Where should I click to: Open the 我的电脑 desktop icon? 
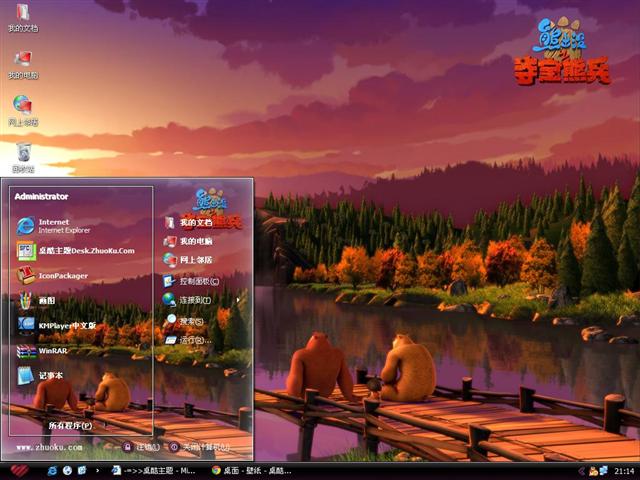coord(23,64)
